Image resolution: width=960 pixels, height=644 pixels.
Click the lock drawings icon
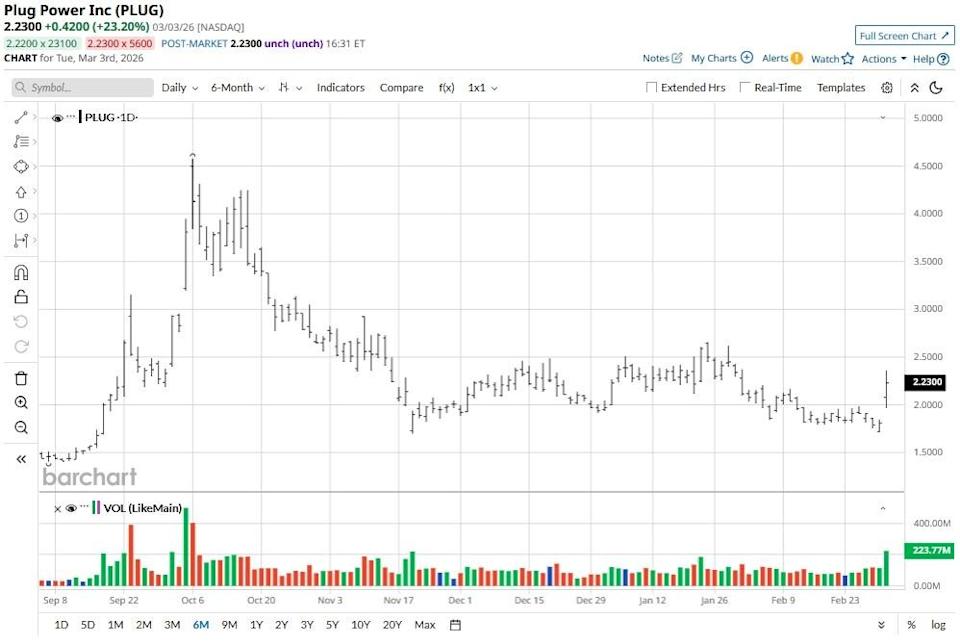tap(21, 298)
